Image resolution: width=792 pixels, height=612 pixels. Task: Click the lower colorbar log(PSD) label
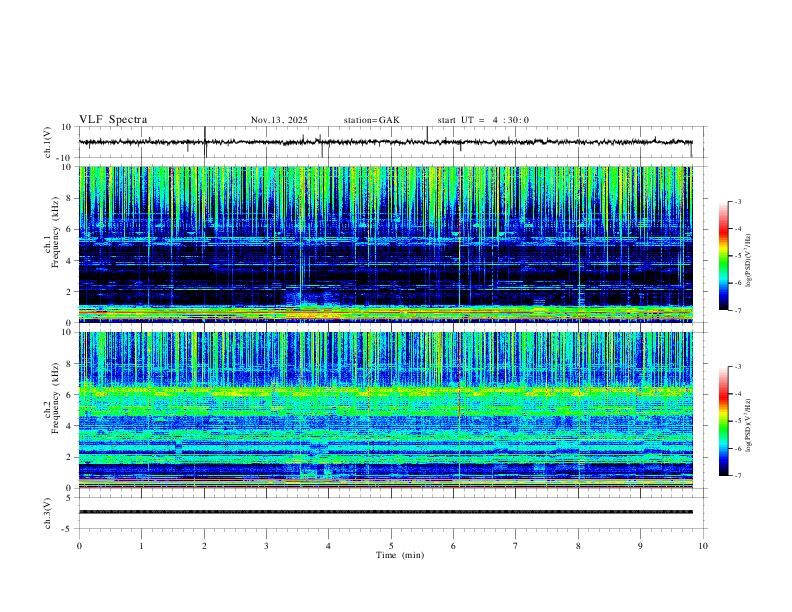pos(748,425)
